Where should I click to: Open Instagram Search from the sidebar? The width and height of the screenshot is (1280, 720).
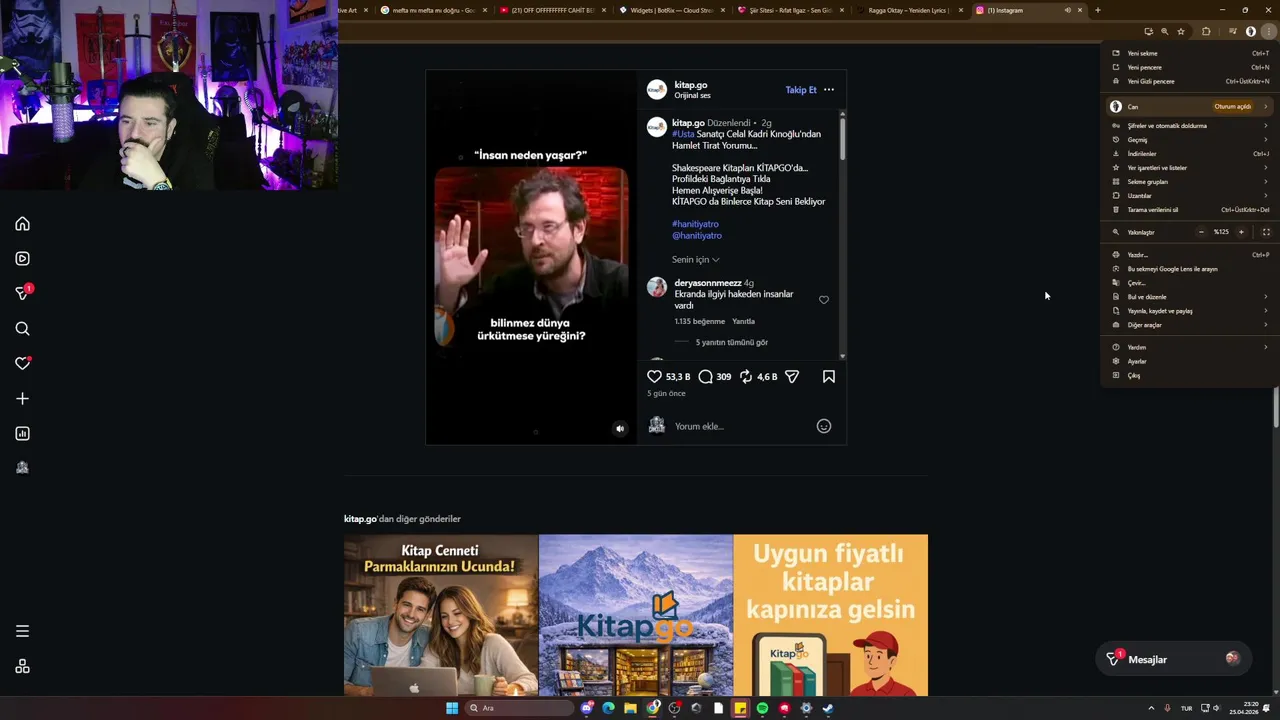pyautogui.click(x=22, y=329)
